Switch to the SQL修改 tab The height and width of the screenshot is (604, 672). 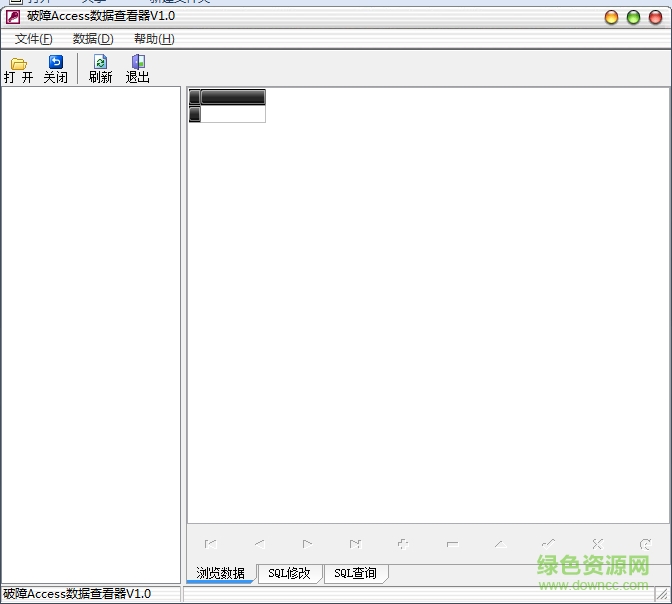pyautogui.click(x=289, y=574)
